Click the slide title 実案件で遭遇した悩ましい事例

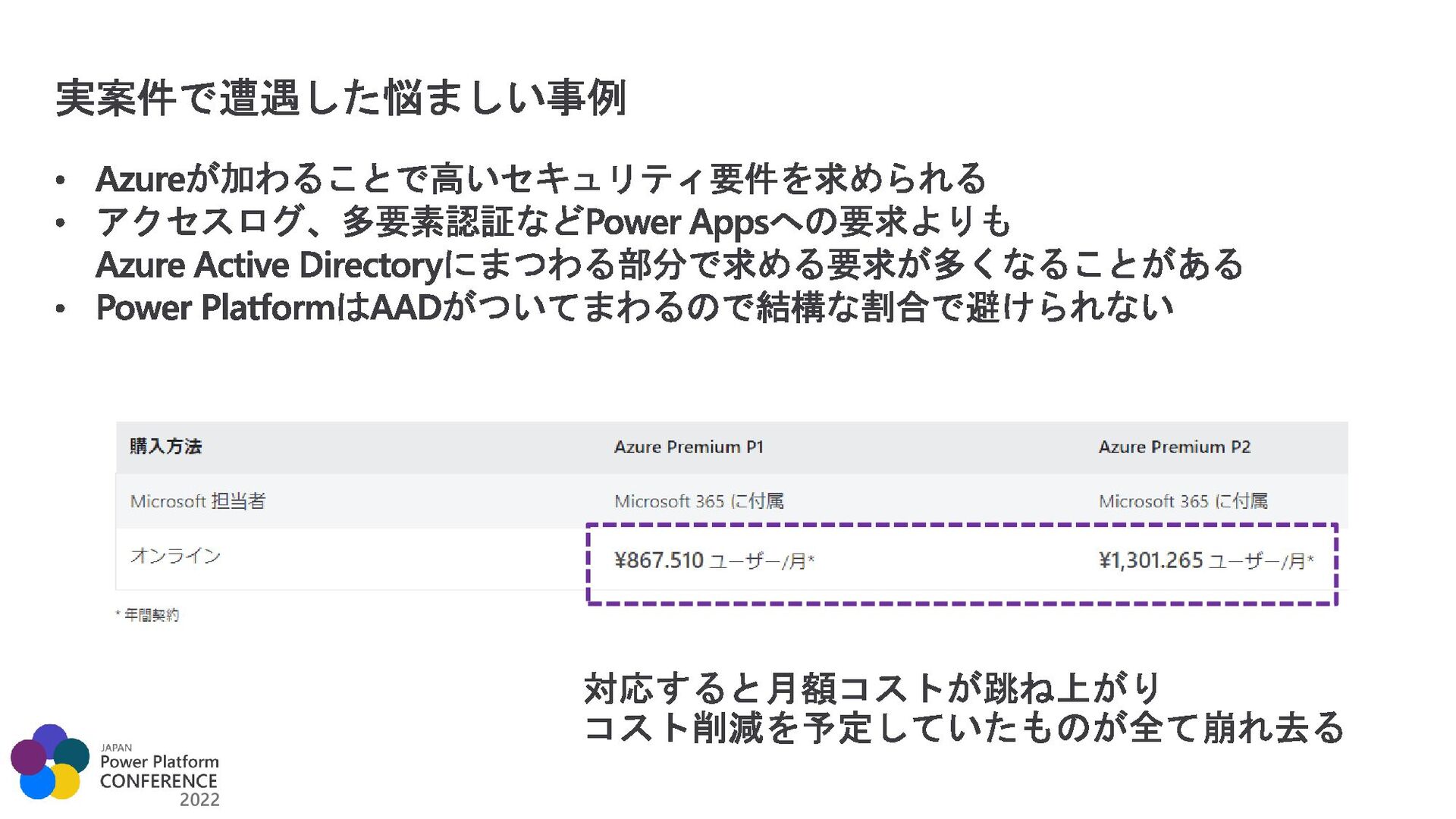(340, 99)
